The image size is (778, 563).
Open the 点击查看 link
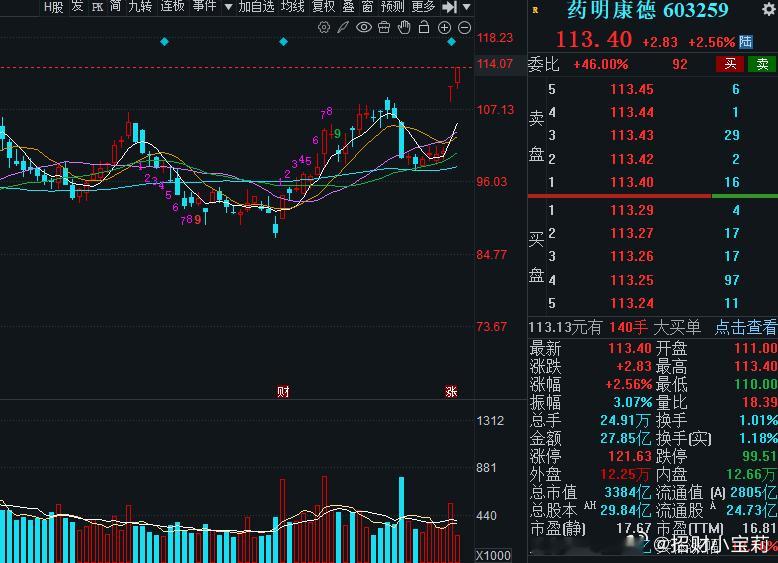[x=746, y=327]
